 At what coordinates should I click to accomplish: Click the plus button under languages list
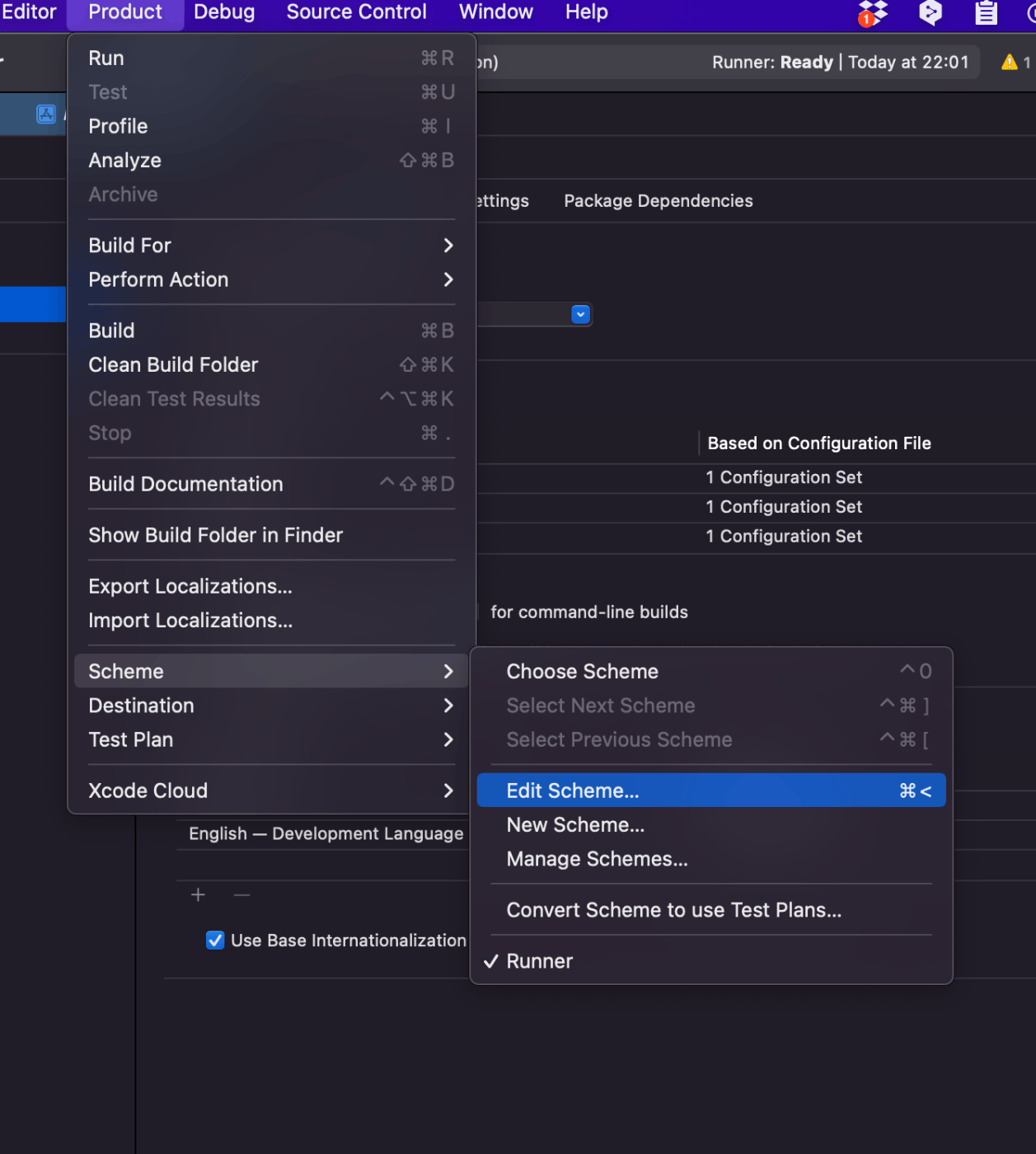coord(198,894)
